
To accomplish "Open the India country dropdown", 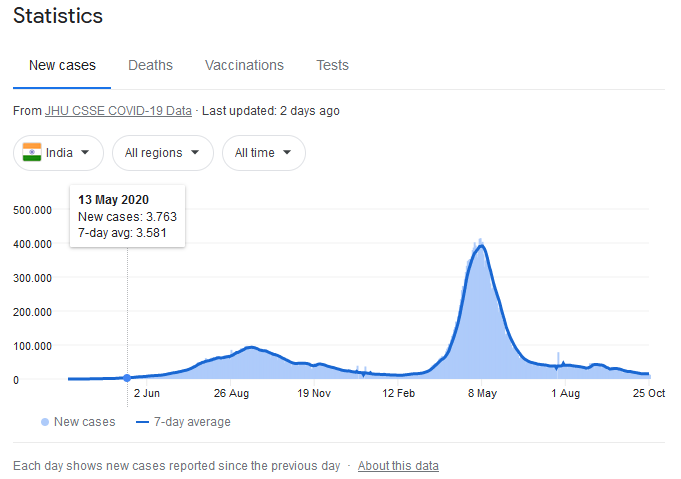I will tap(58, 153).
